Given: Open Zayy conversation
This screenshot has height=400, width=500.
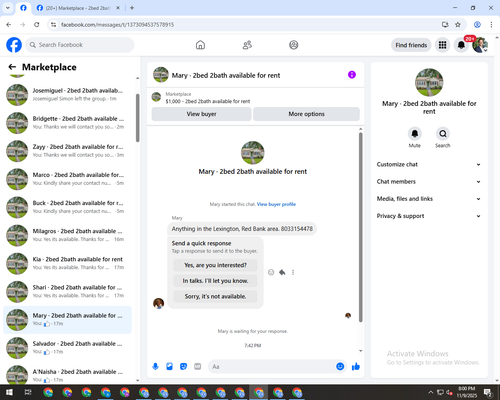Looking at the screenshot, I should coord(67,151).
